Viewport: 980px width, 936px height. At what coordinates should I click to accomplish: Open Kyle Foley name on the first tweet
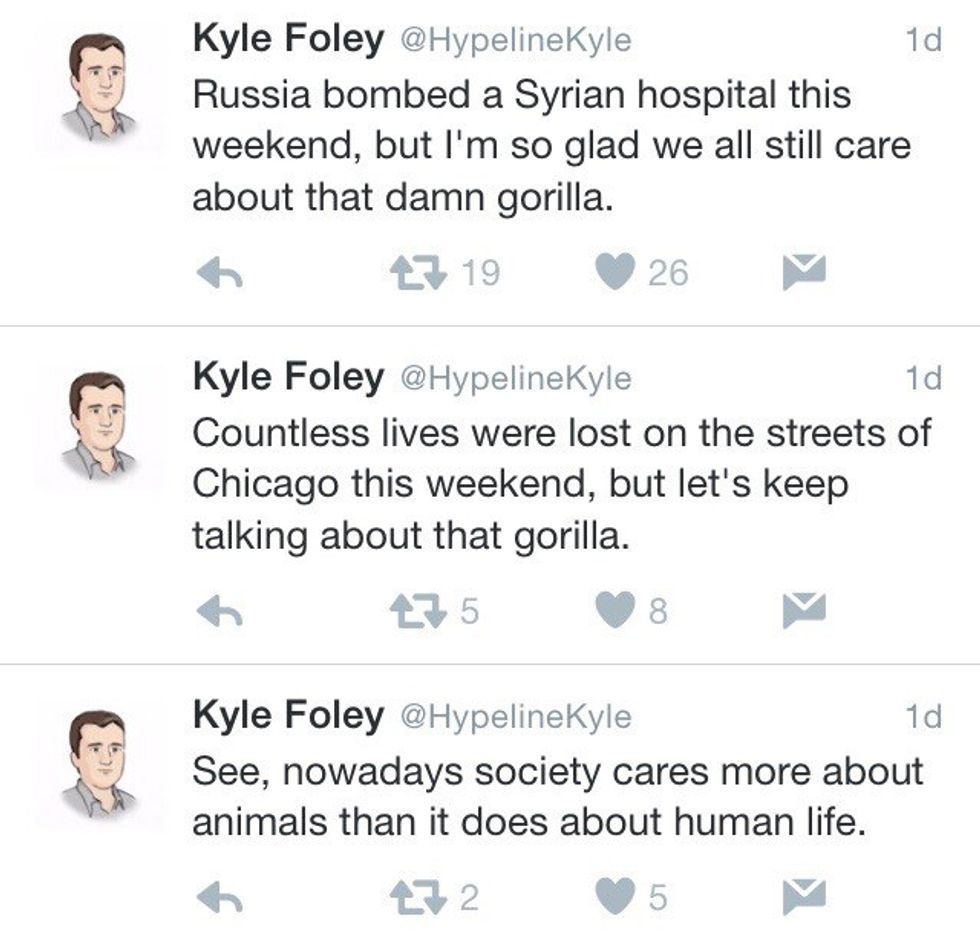(x=288, y=40)
